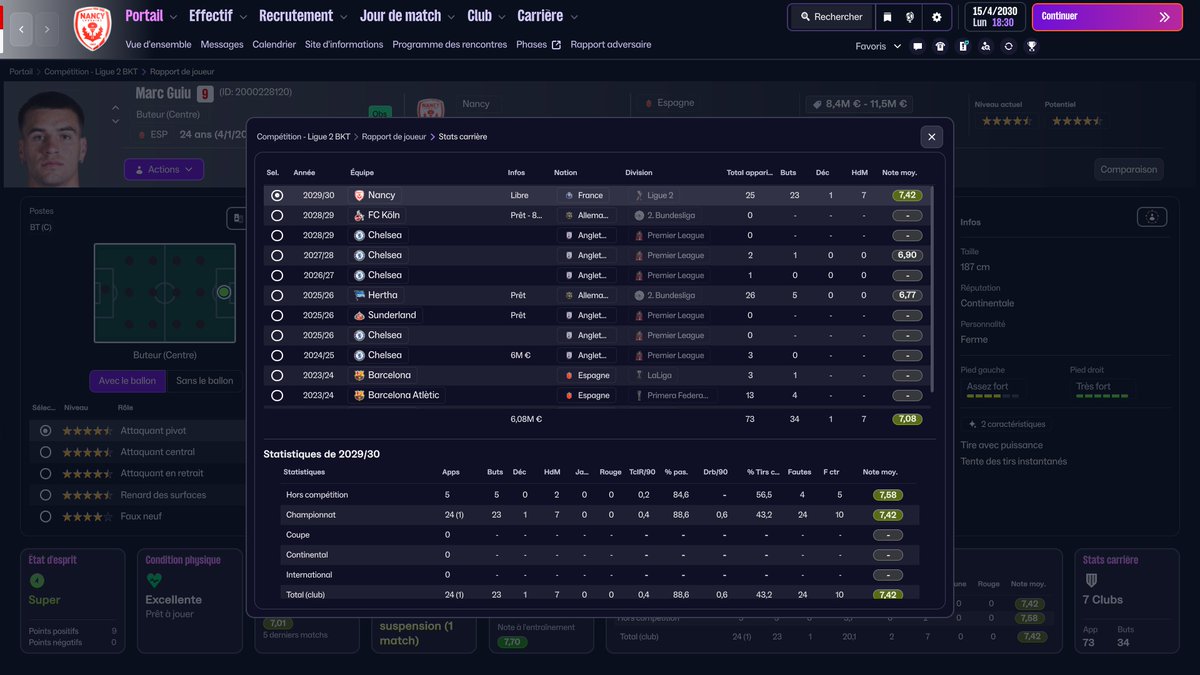
Task: Open the Rapport adversaire tab
Action: point(611,45)
